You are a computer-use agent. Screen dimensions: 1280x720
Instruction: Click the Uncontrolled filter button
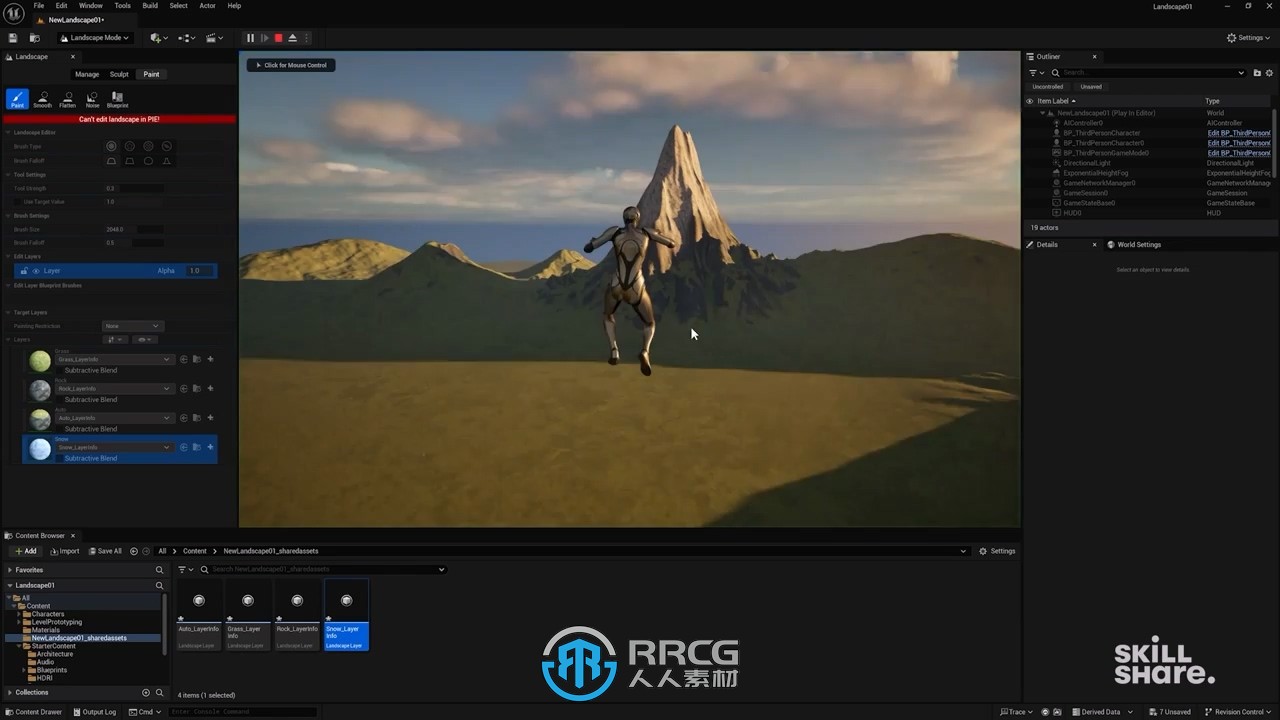click(1048, 87)
